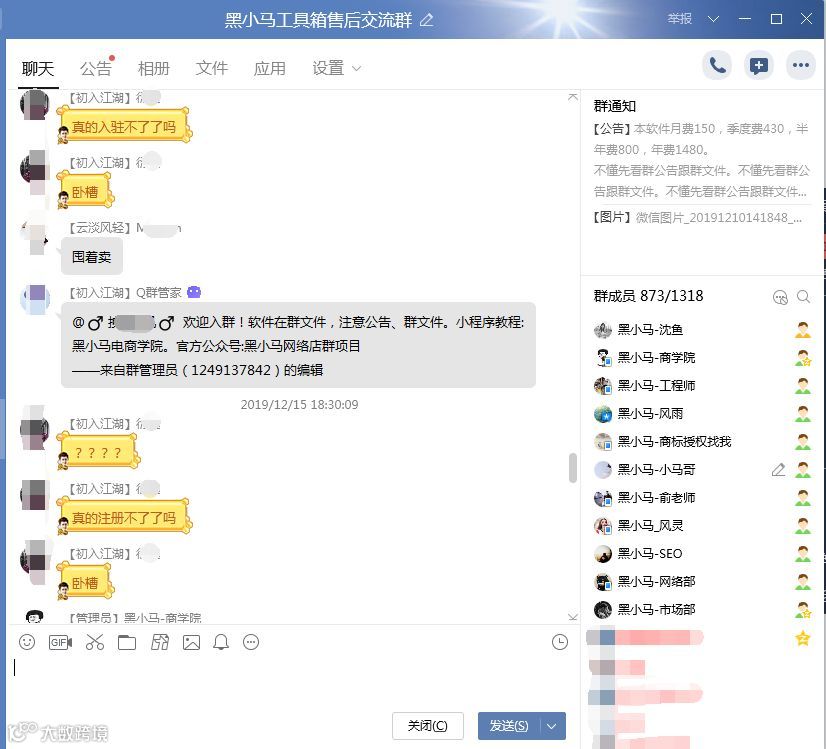Search group members with magnifier icon

(x=803, y=297)
